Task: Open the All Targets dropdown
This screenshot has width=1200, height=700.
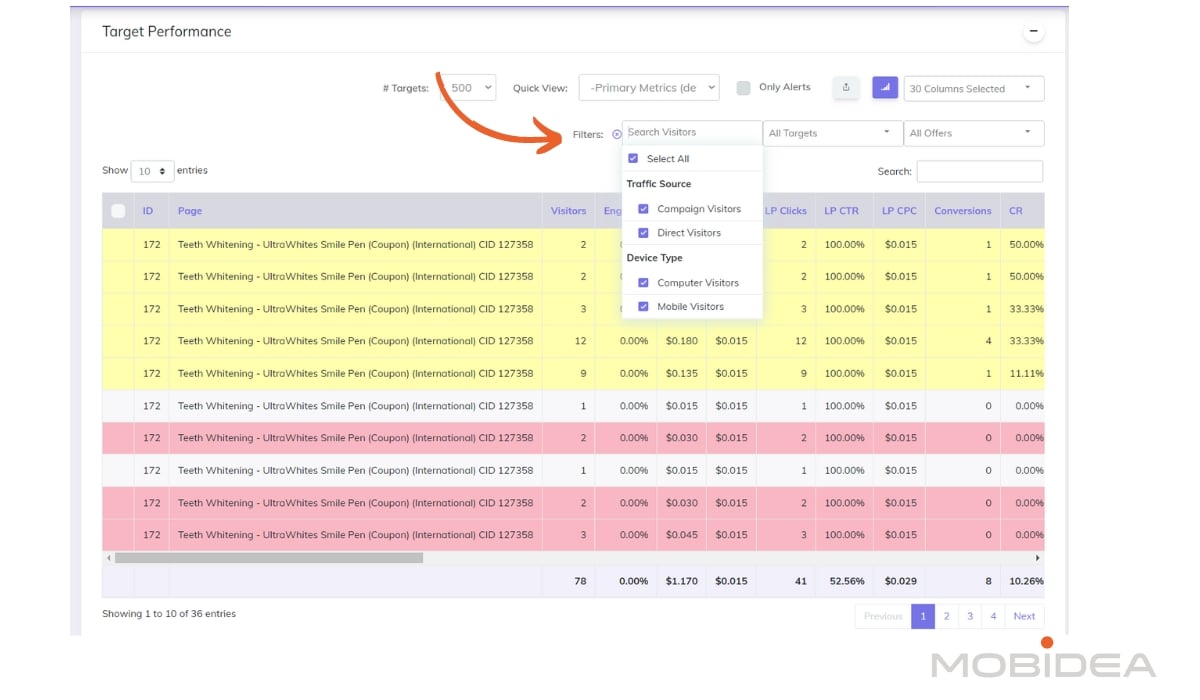Action: pyautogui.click(x=833, y=133)
